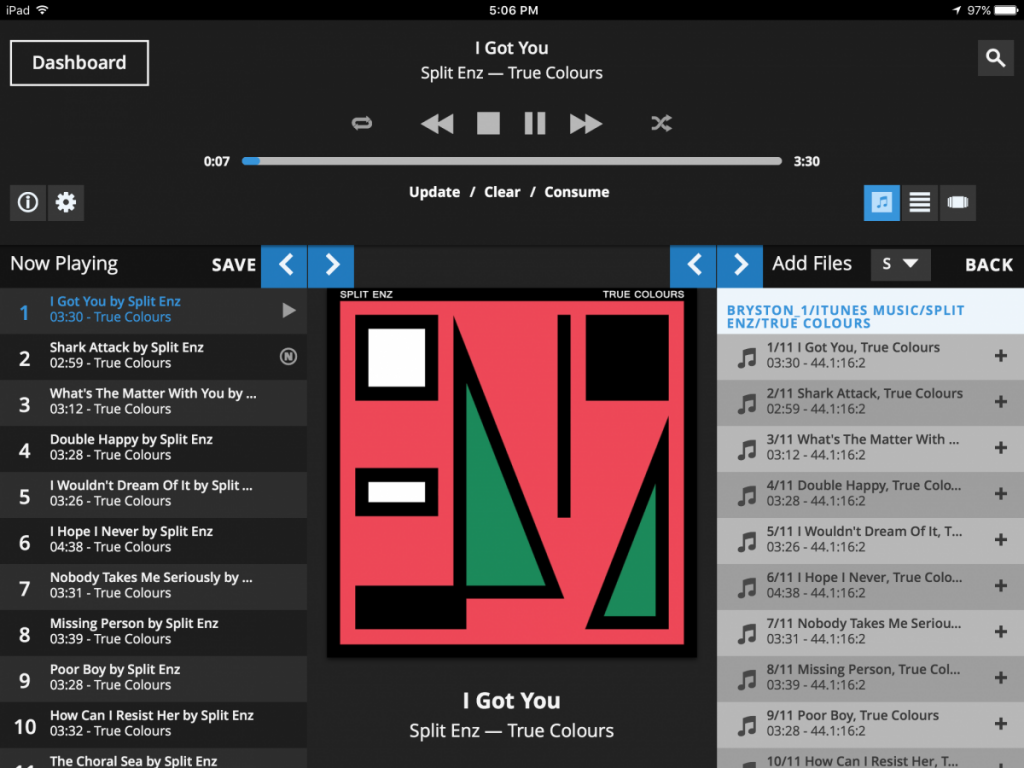Switch to list view layout
This screenshot has height=768, width=1024.
pos(920,202)
